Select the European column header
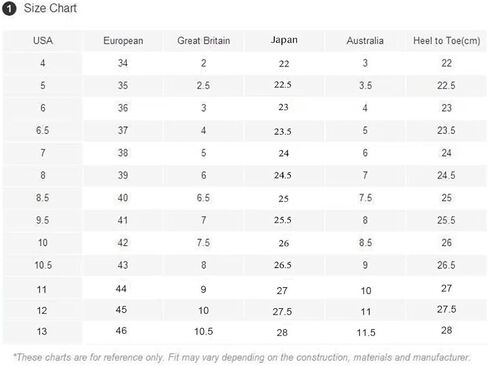This screenshot has width=488, height=366. [x=123, y=41]
